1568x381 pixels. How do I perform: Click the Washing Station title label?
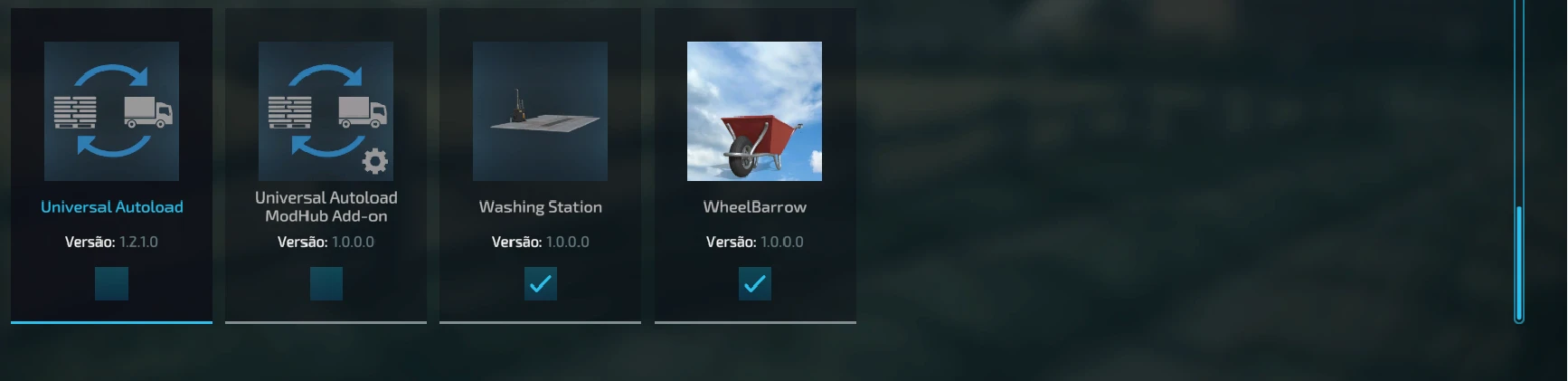pyautogui.click(x=540, y=207)
